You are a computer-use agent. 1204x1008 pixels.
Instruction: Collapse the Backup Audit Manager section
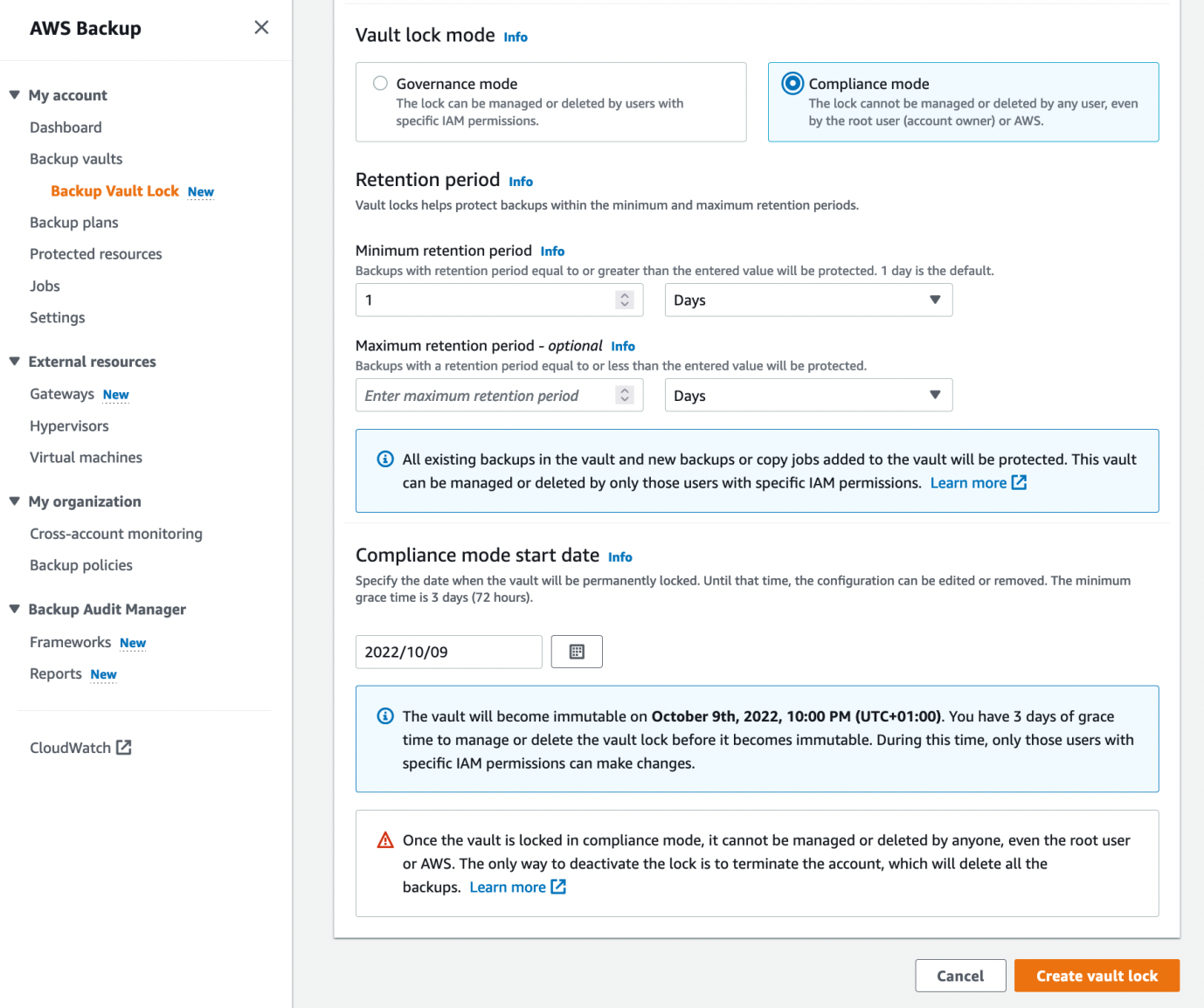pyautogui.click(x=14, y=609)
